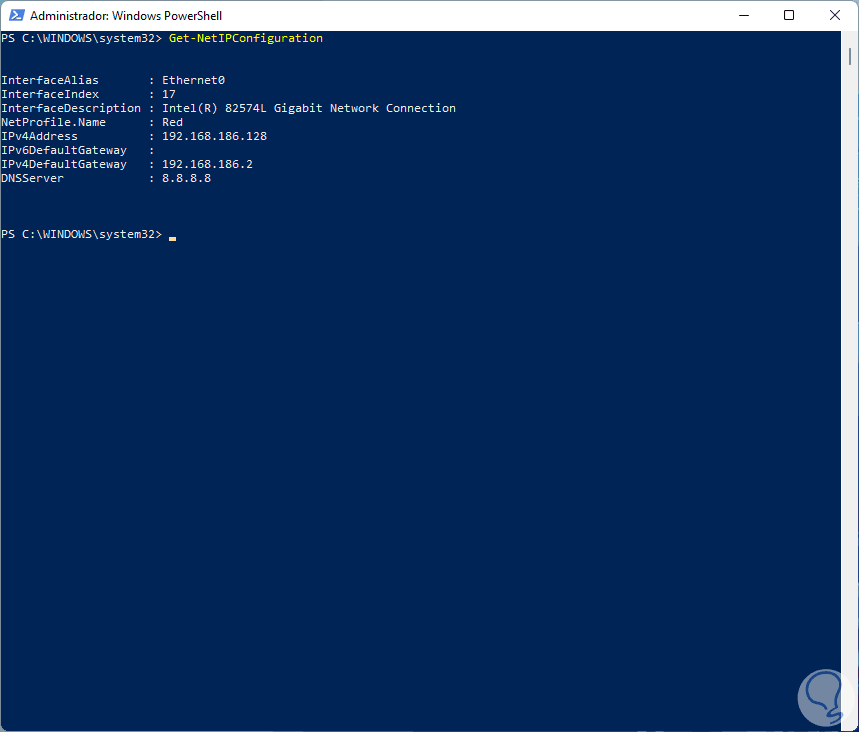Click the IPv4 address 192.168.186.128
859x732 pixels.
[214, 136]
